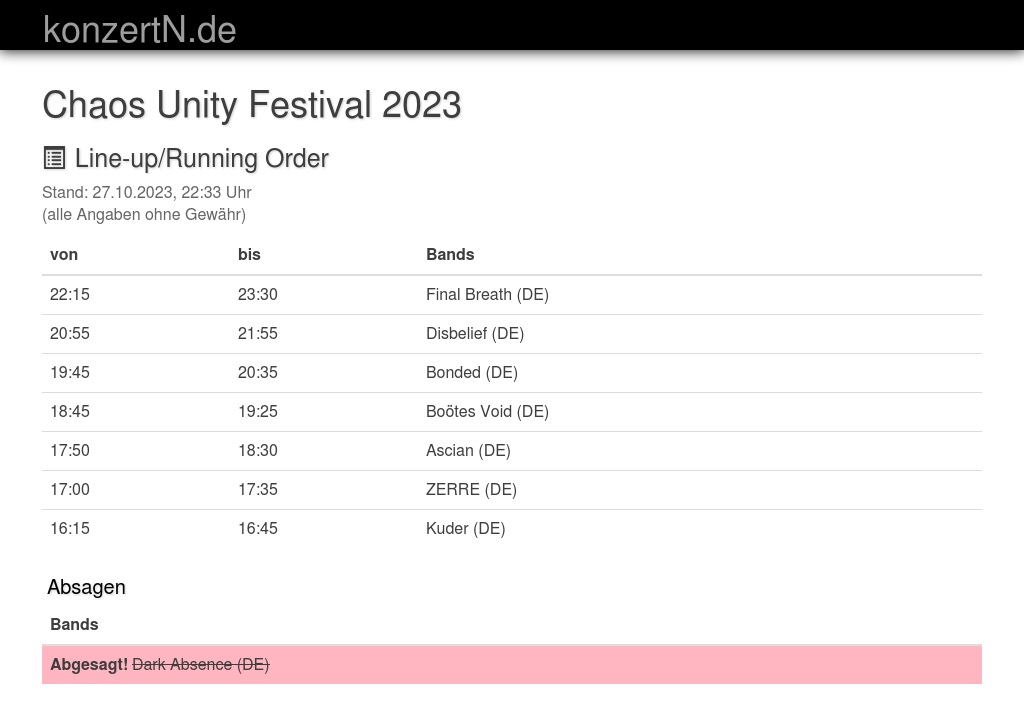Click the 'von' column header
This screenshot has width=1024, height=704.
(64, 254)
